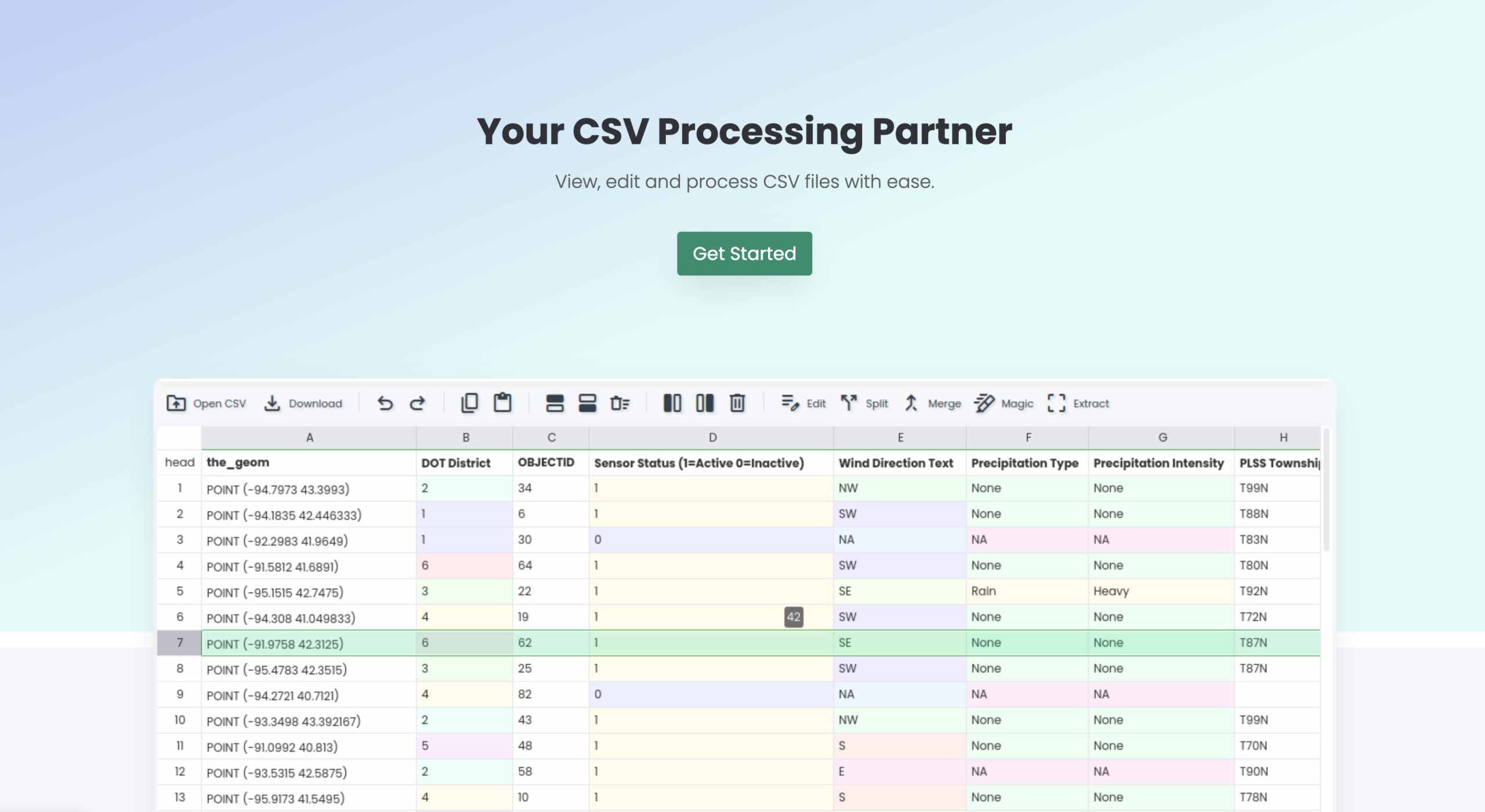Activate the Magic tool
1485x812 pixels.
(x=1004, y=403)
